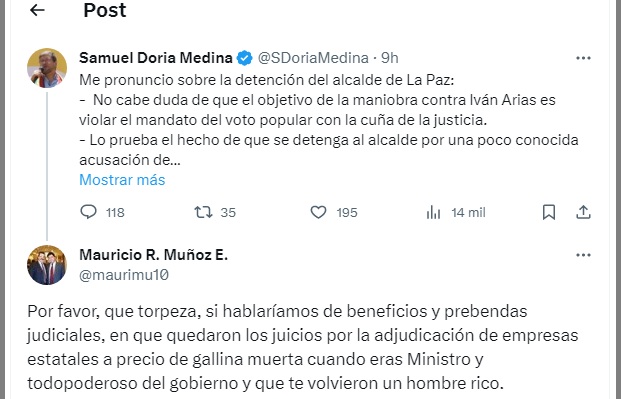Open the reply icon on Samuel's post
Screen dimensions: 621x399
[x=88, y=212]
